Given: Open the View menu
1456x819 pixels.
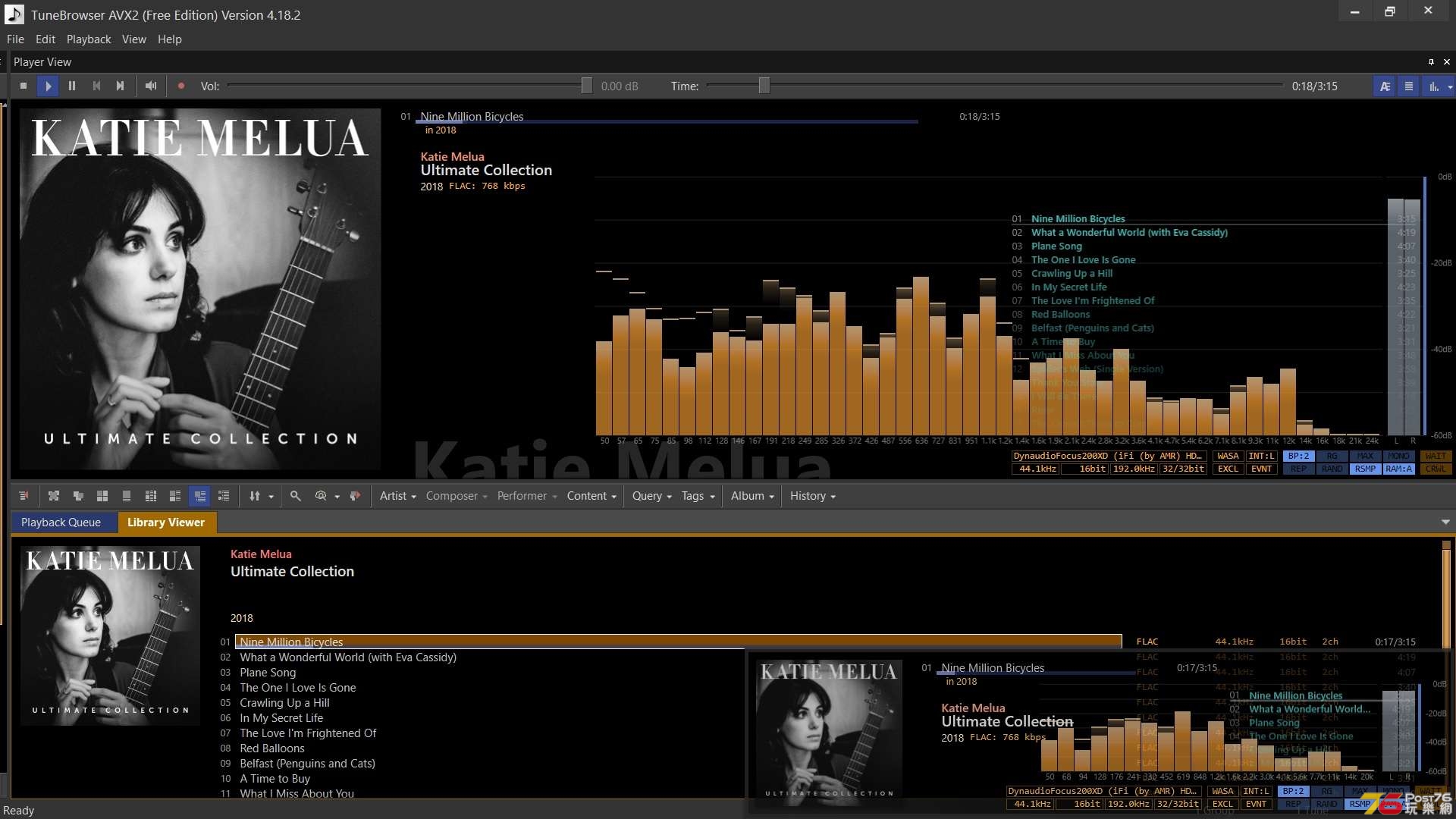Looking at the screenshot, I should [x=134, y=39].
